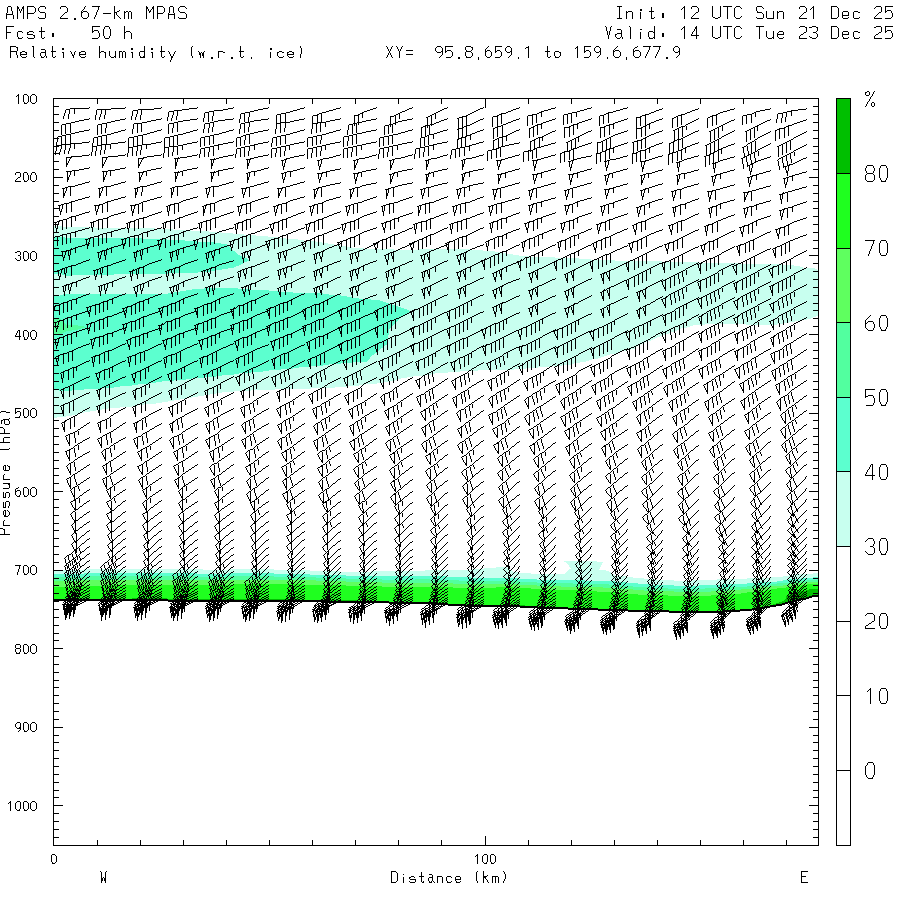The width and height of the screenshot is (900, 900).
Task: Click the XY coordinates text in header
Action: click(533, 52)
